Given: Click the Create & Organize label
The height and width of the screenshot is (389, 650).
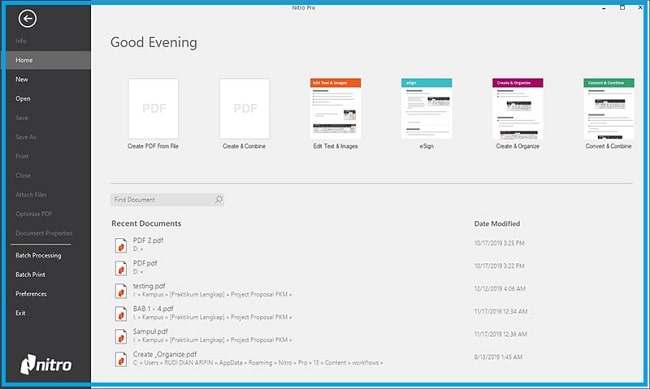Looking at the screenshot, I should pyautogui.click(x=518, y=146).
